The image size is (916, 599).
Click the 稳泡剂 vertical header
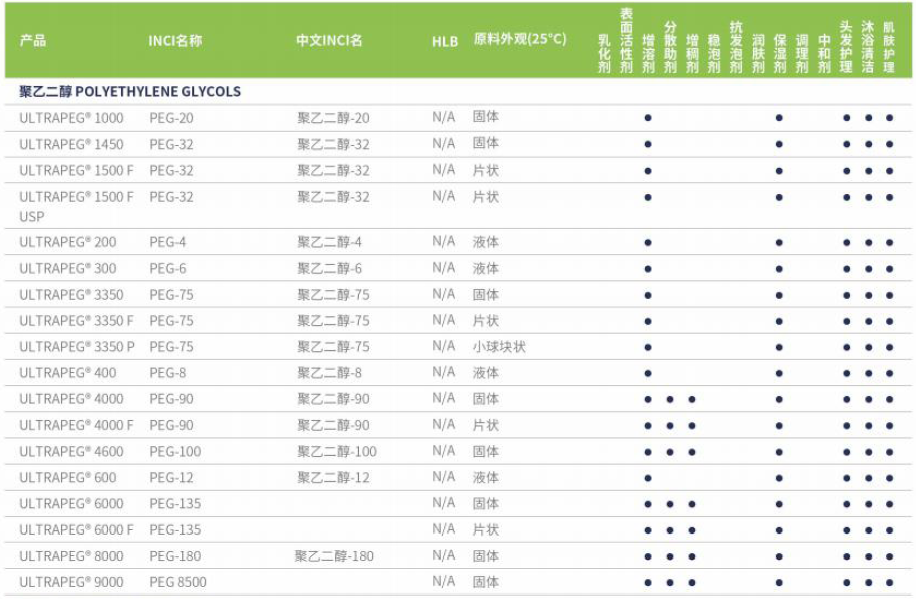click(714, 54)
